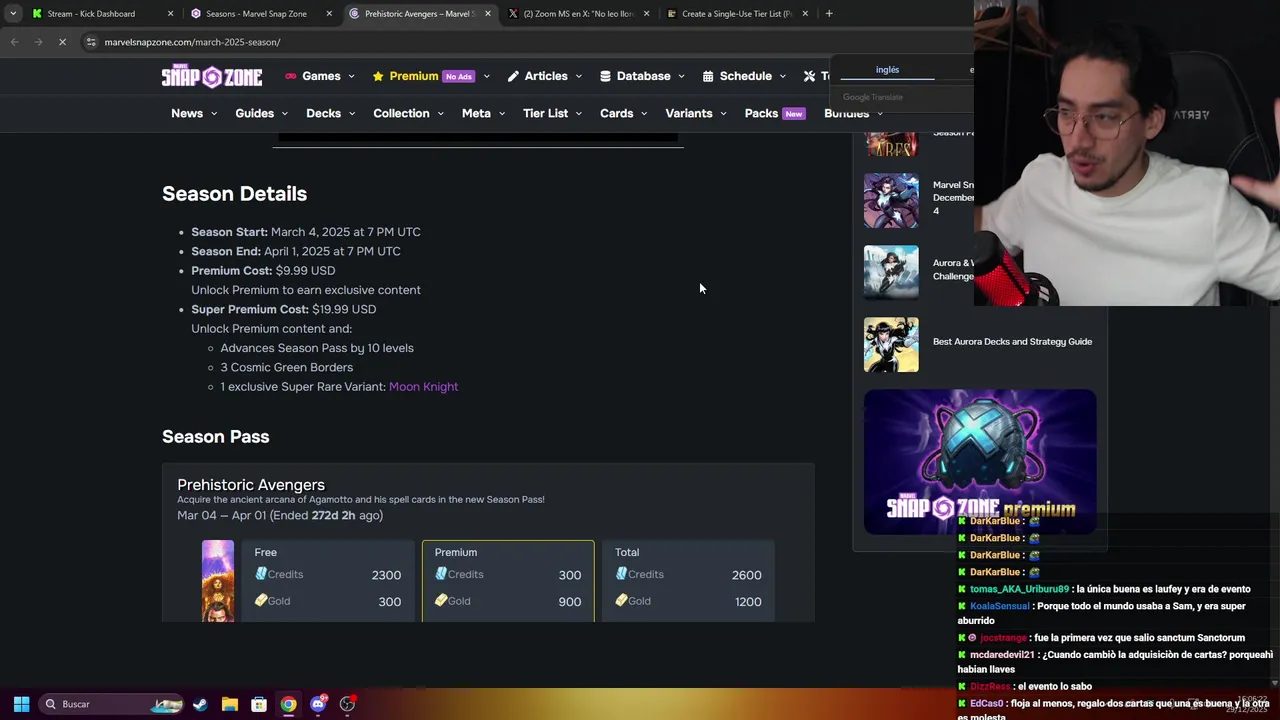Go back to the previous page
1280x720 pixels.
(x=14, y=42)
